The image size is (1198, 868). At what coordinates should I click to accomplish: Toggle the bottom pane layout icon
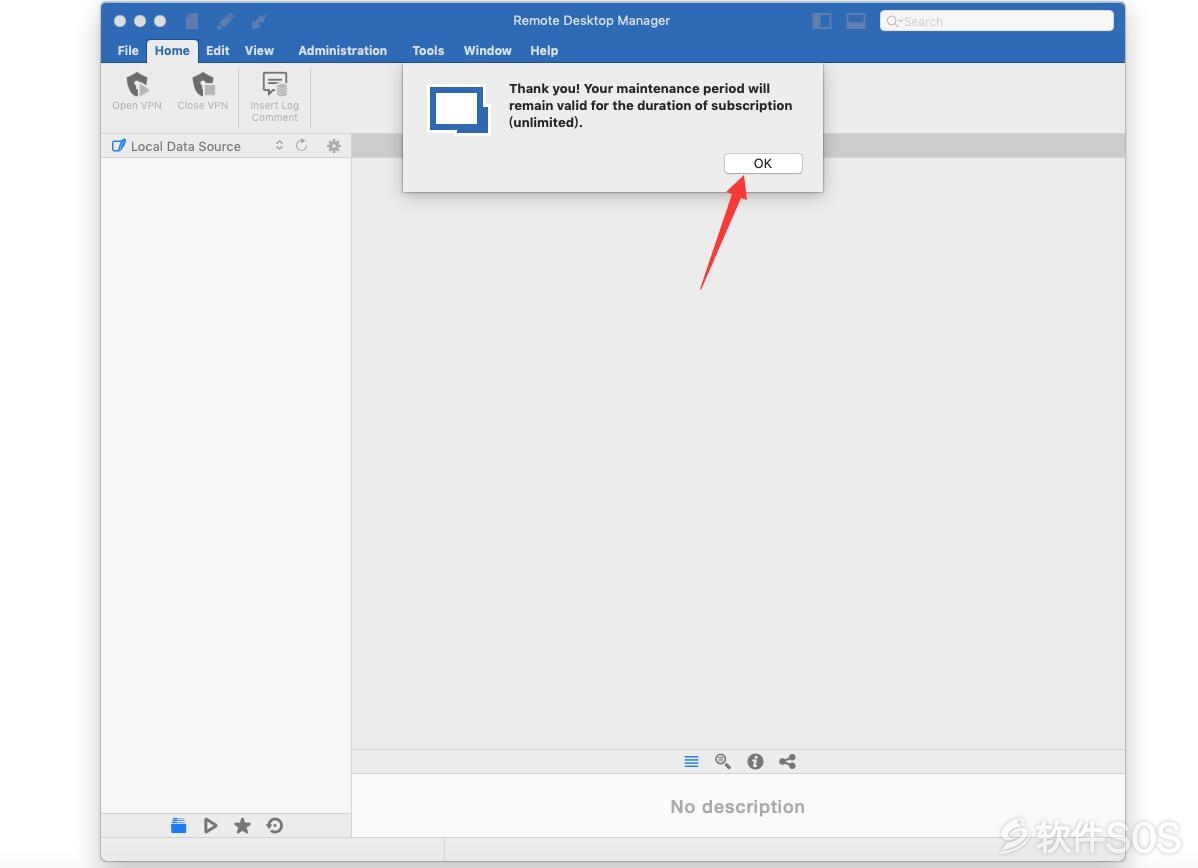(x=856, y=21)
